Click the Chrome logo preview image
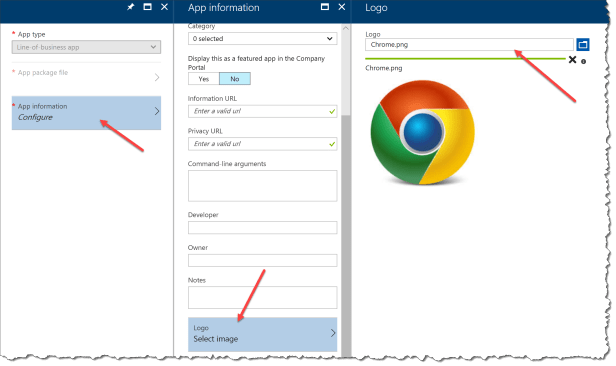Screen dimensions: 616x366 tap(422, 132)
